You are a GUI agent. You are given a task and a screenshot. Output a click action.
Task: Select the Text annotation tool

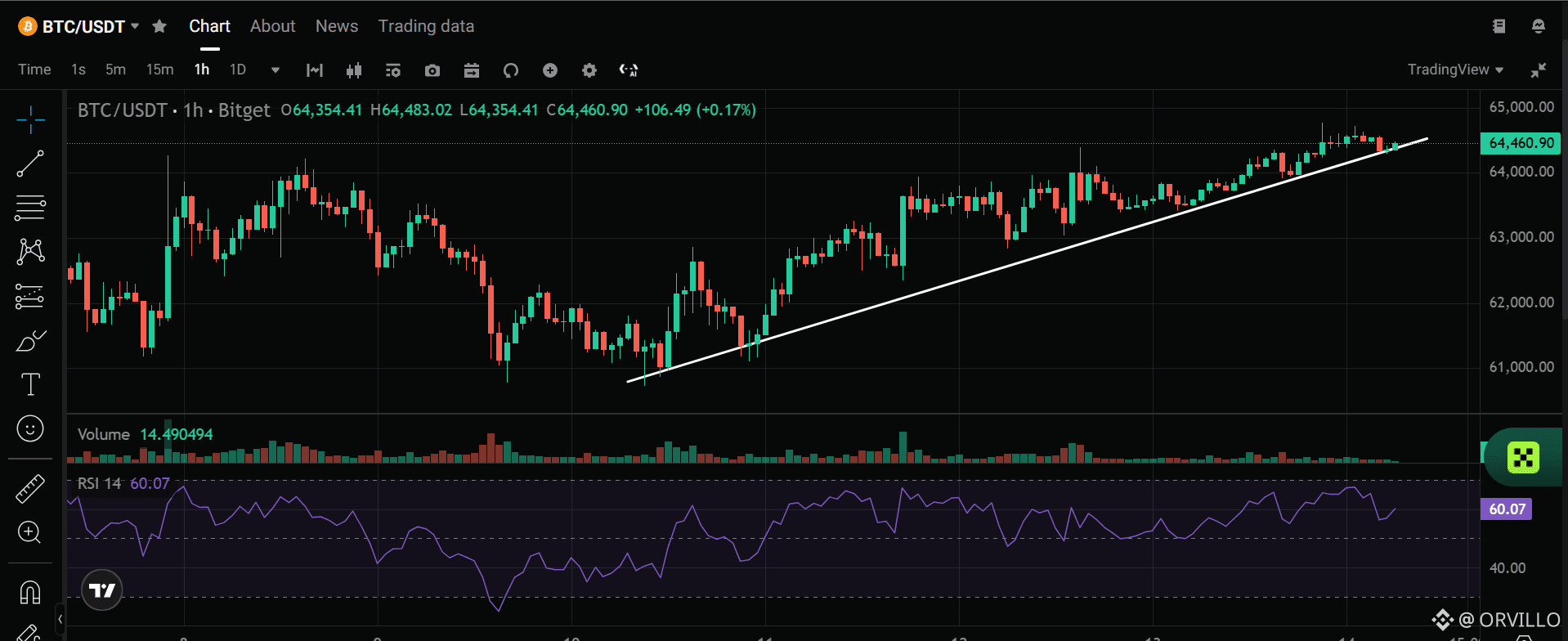[x=30, y=384]
